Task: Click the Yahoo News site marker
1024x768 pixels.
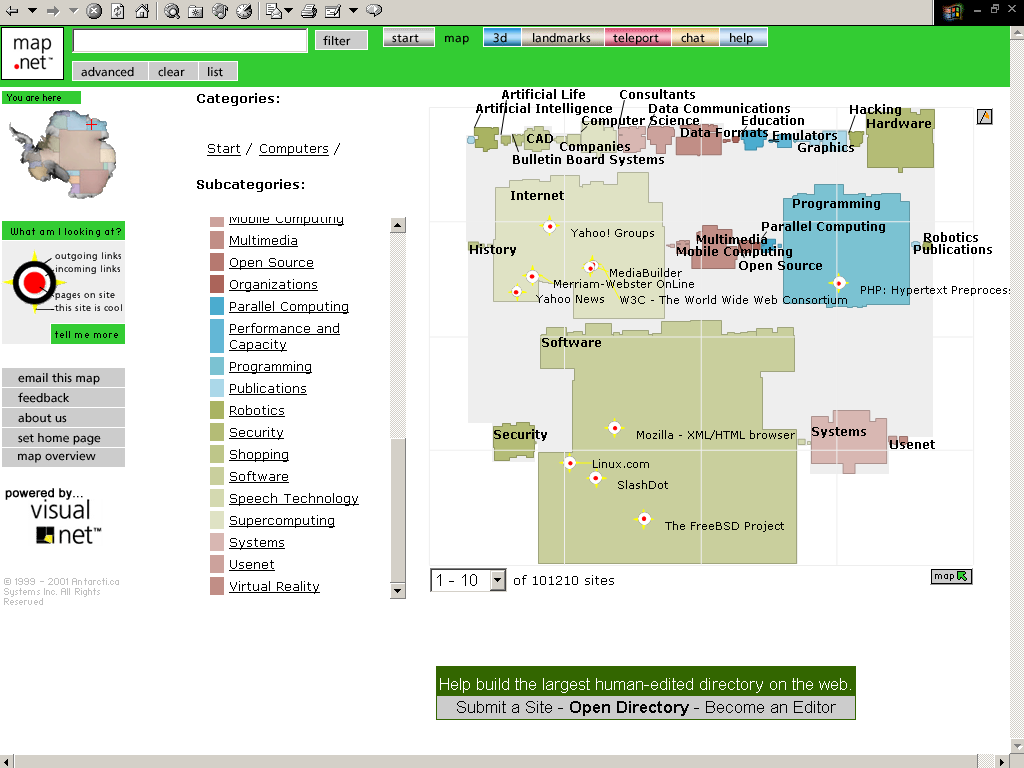Action: pos(517,291)
